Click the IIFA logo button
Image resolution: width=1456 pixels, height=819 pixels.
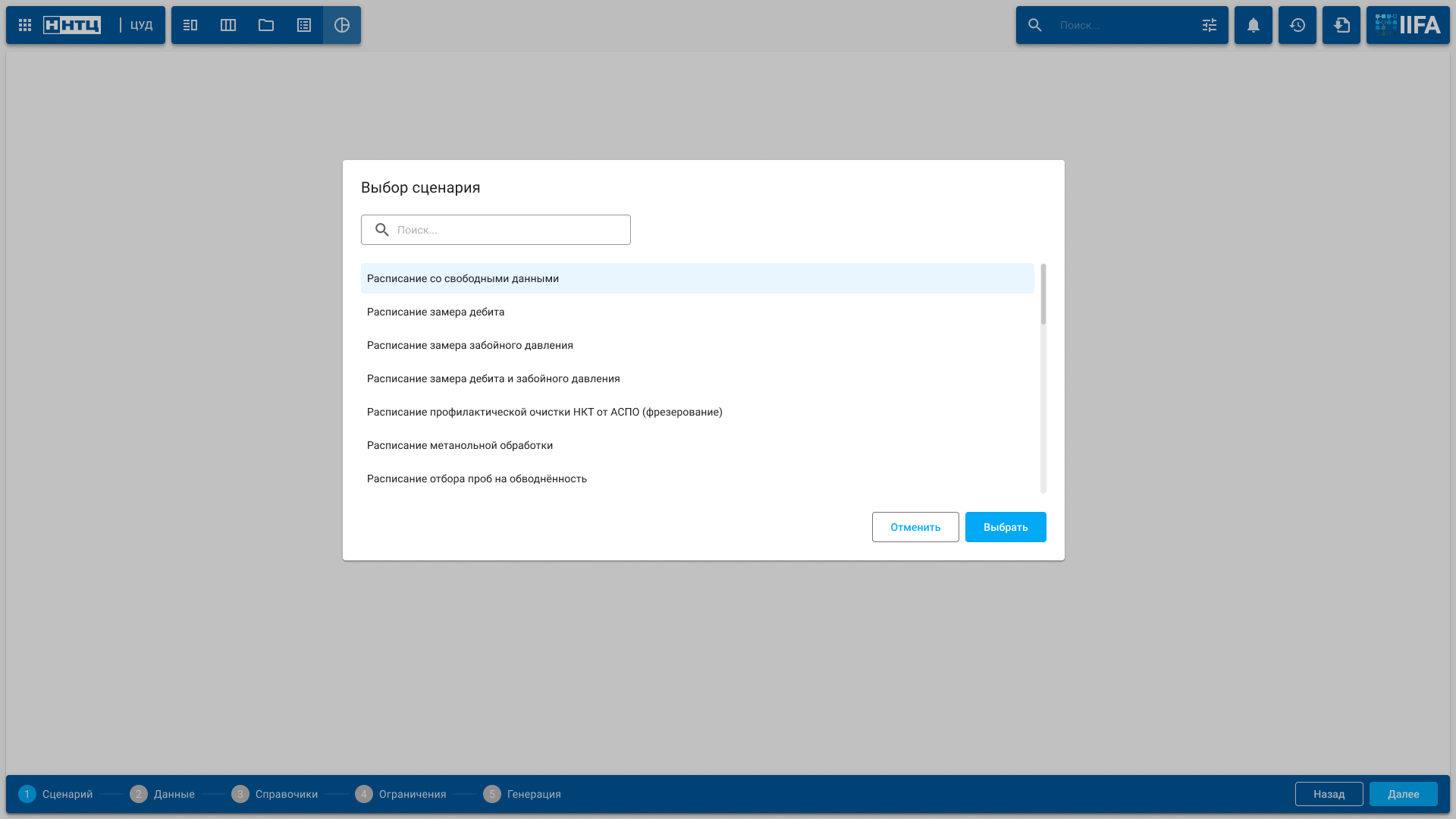(1408, 25)
